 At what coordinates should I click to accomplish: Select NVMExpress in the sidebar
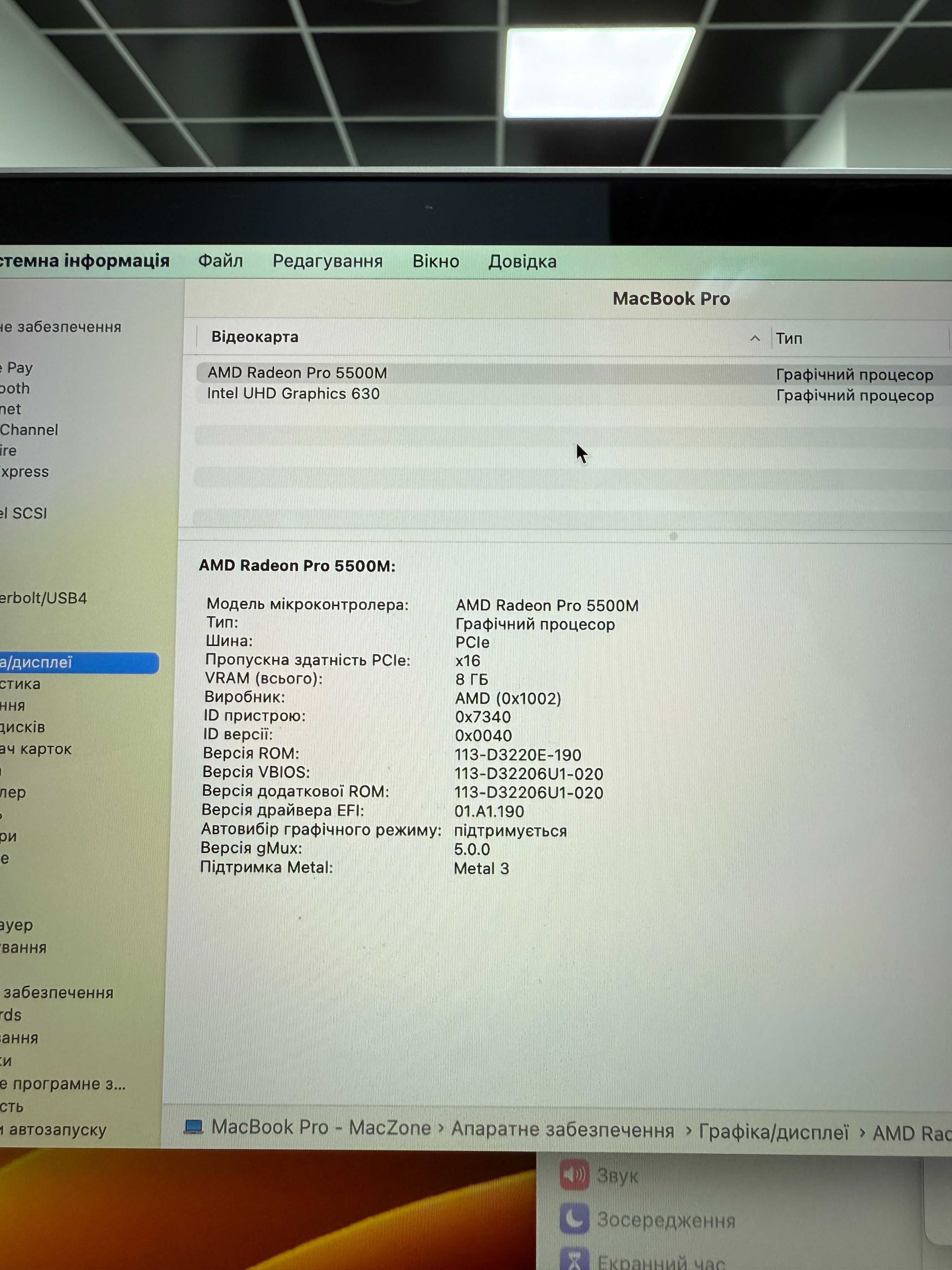[25, 472]
